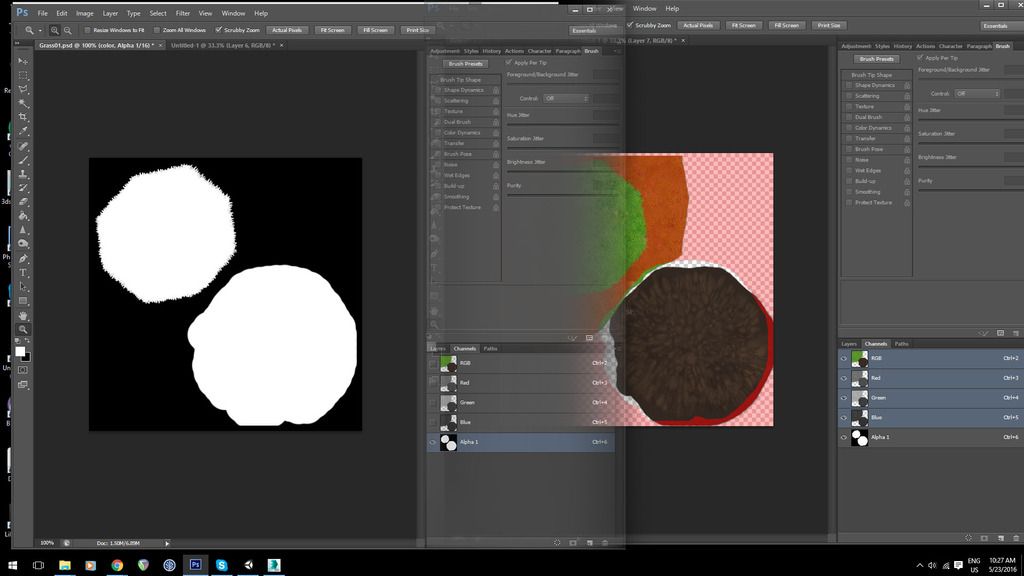Click the right-side Brush Presets button
This screenshot has height=576, width=1024.
pos(877,59)
